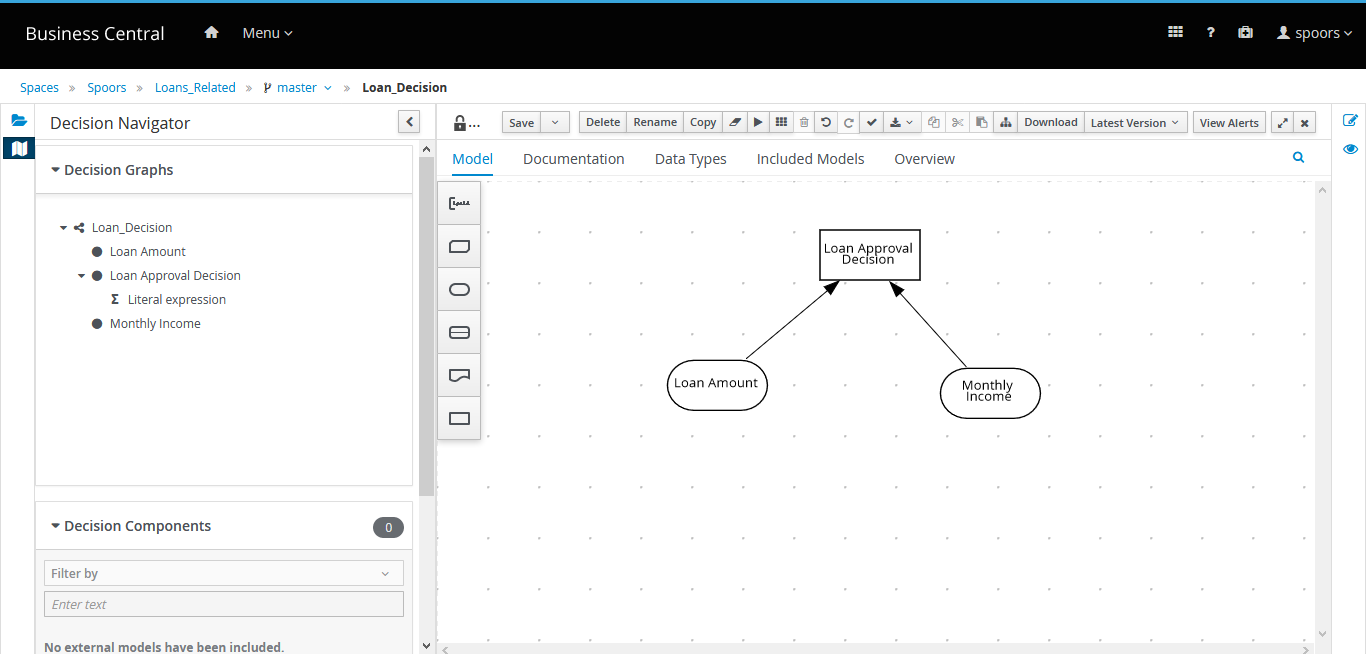This screenshot has width=1366, height=654.
Task: Open the Filter by combo box
Action: 224,573
